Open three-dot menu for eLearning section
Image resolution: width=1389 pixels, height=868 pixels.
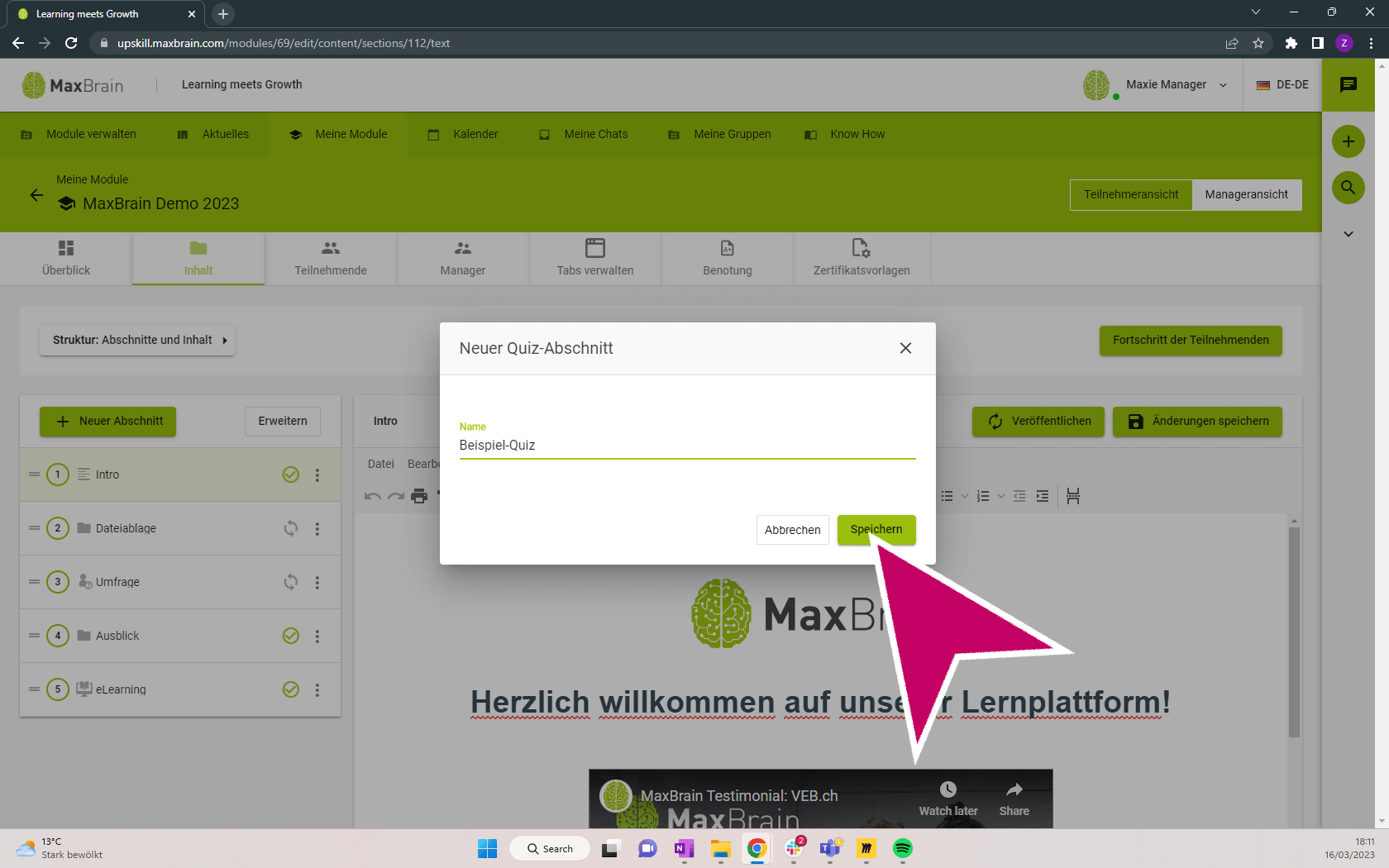coord(317,689)
